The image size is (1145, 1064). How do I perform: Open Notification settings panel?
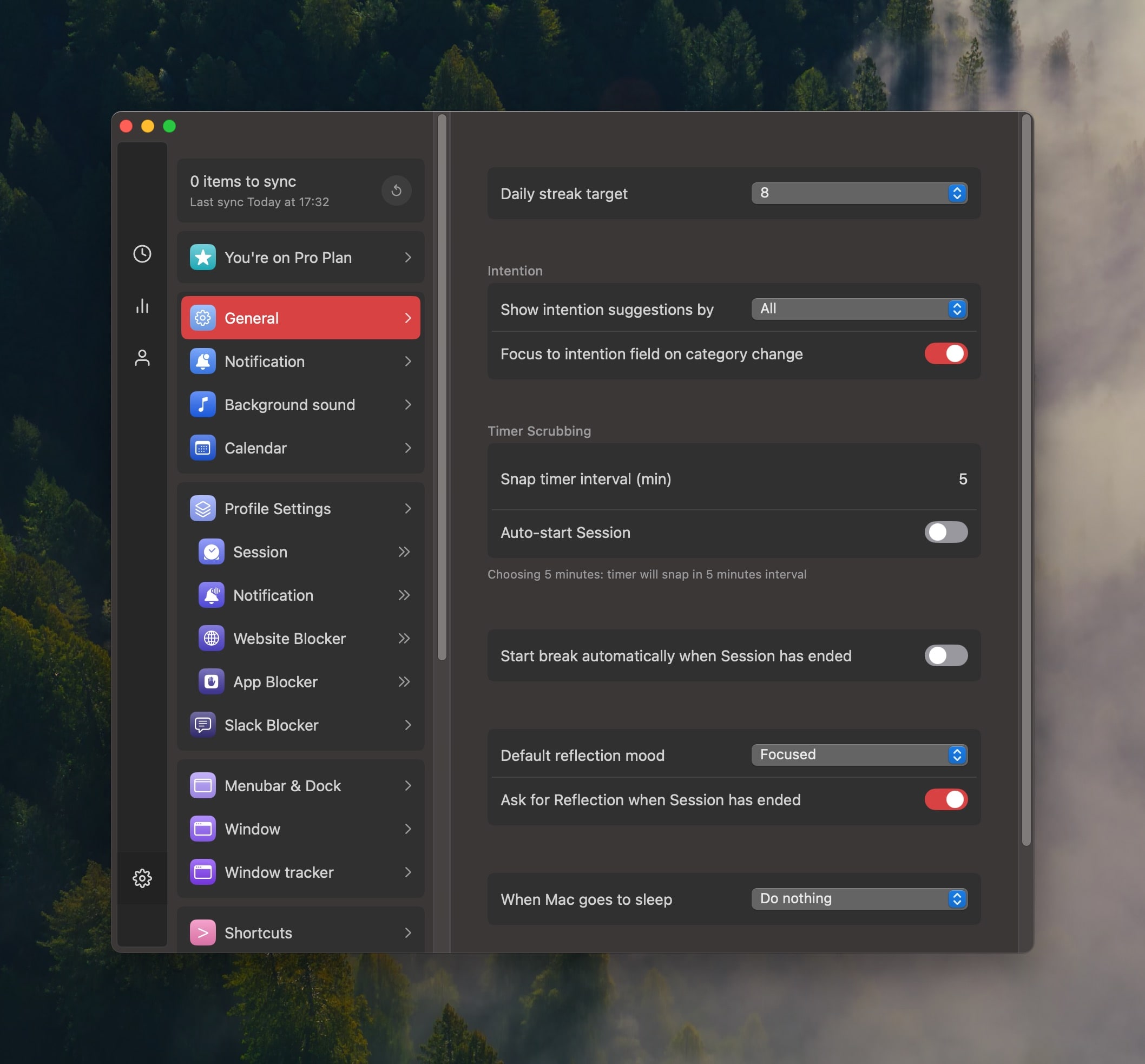pos(300,361)
